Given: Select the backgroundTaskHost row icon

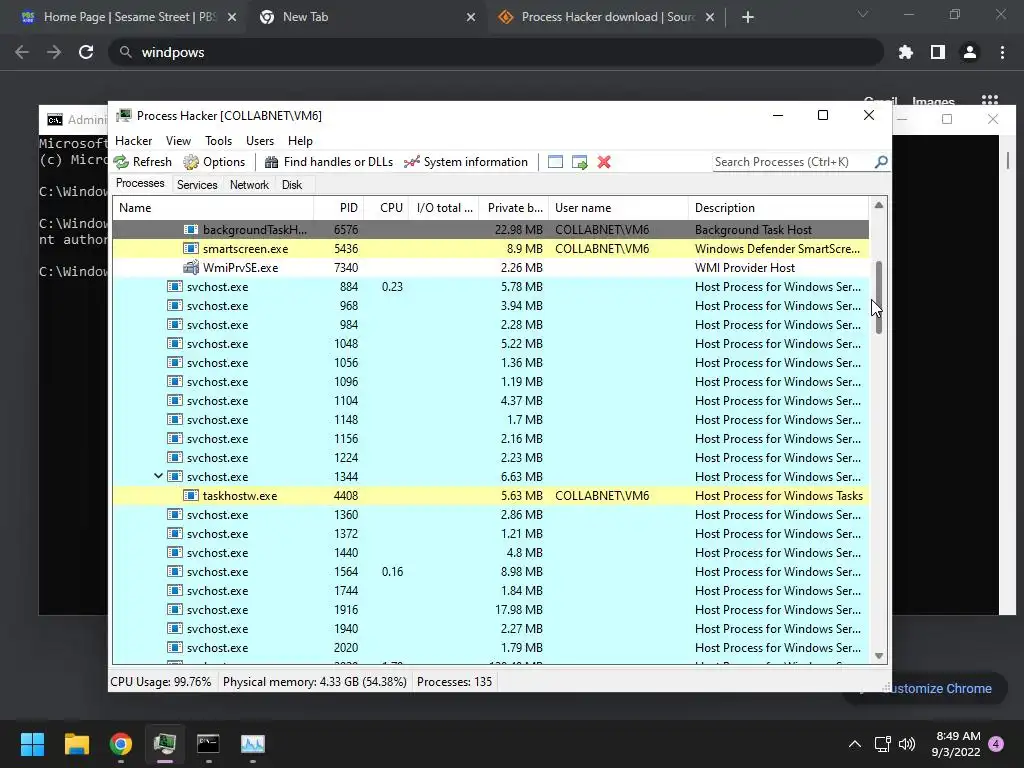Looking at the screenshot, I should 191,229.
